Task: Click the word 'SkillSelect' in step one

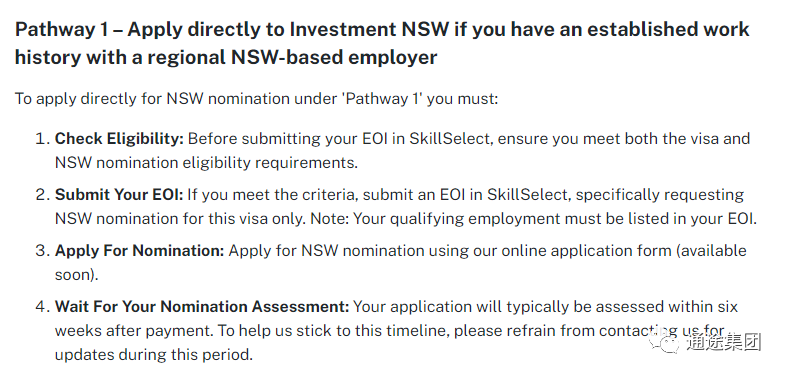Action: [449, 139]
